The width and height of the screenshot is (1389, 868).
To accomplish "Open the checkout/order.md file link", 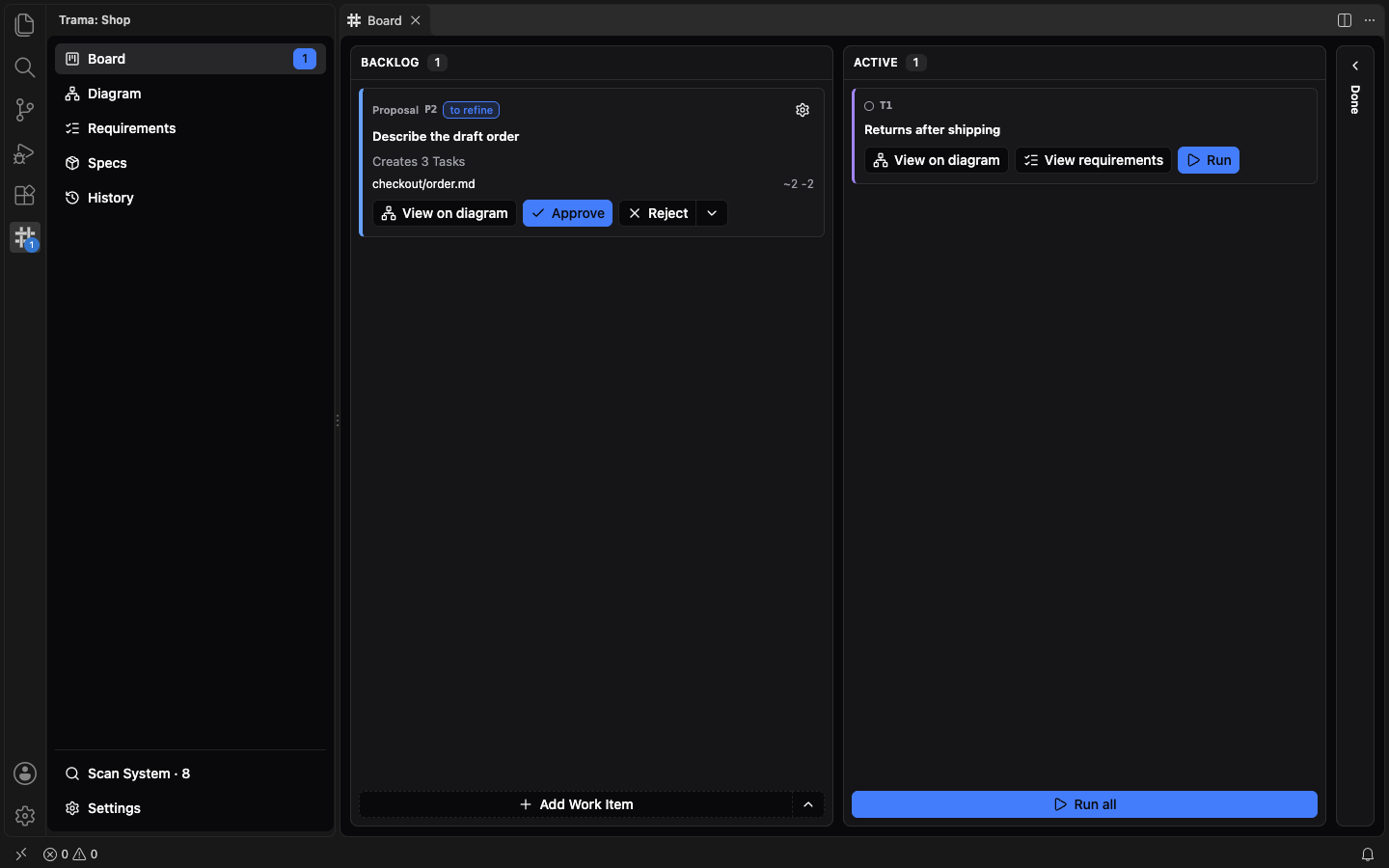I will pos(423,184).
